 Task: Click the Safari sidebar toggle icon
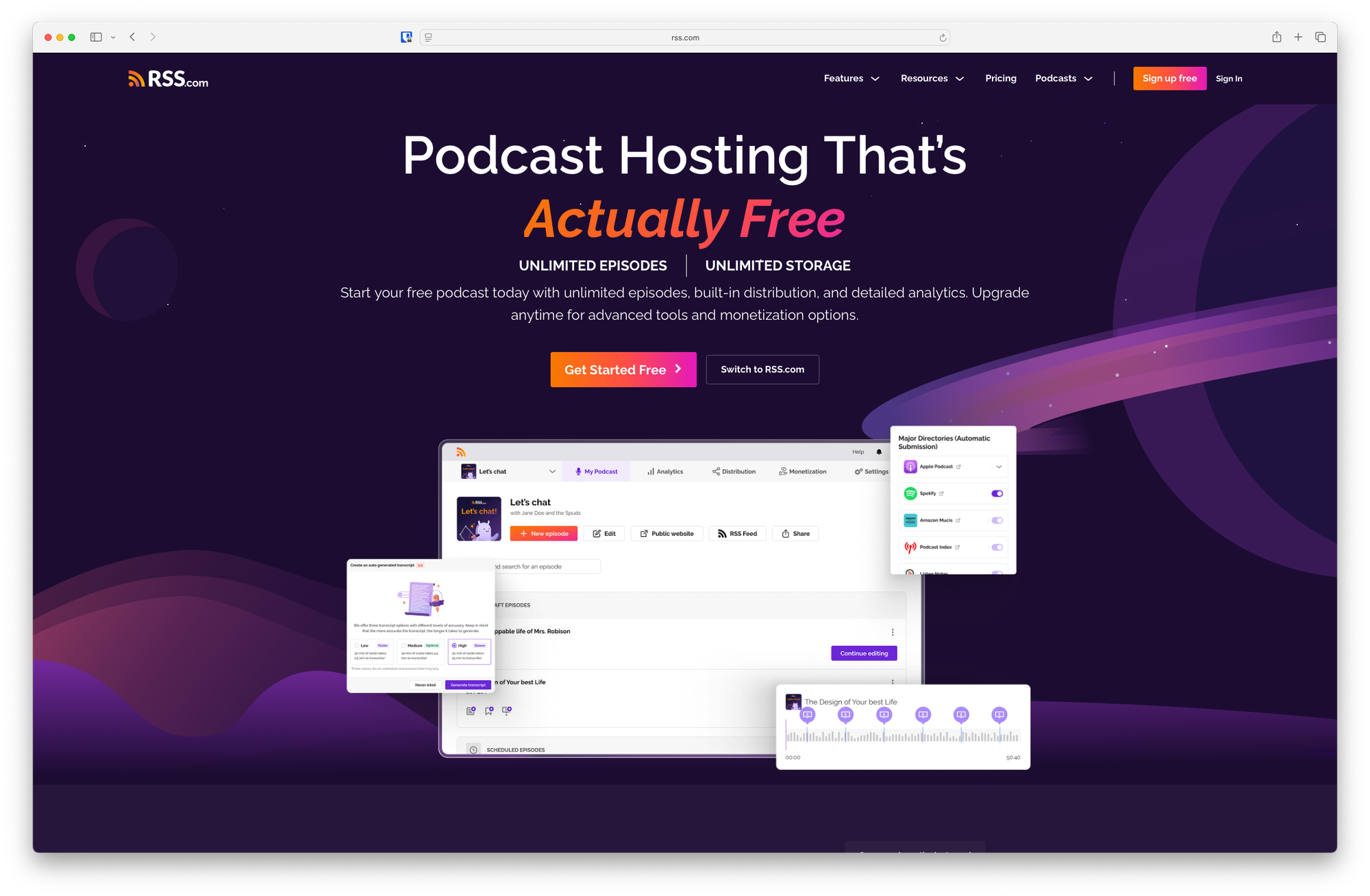(96, 37)
